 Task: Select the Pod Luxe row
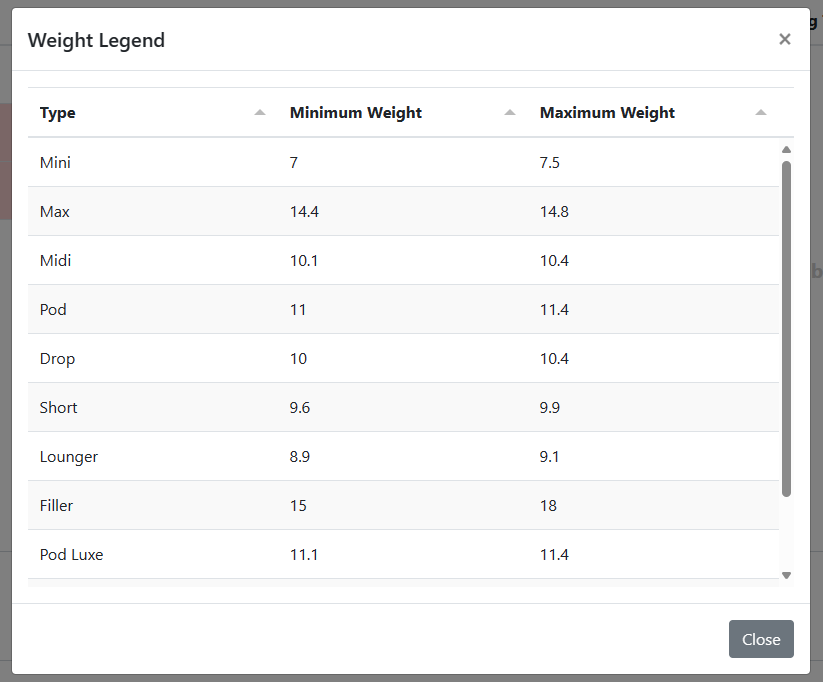coord(403,554)
